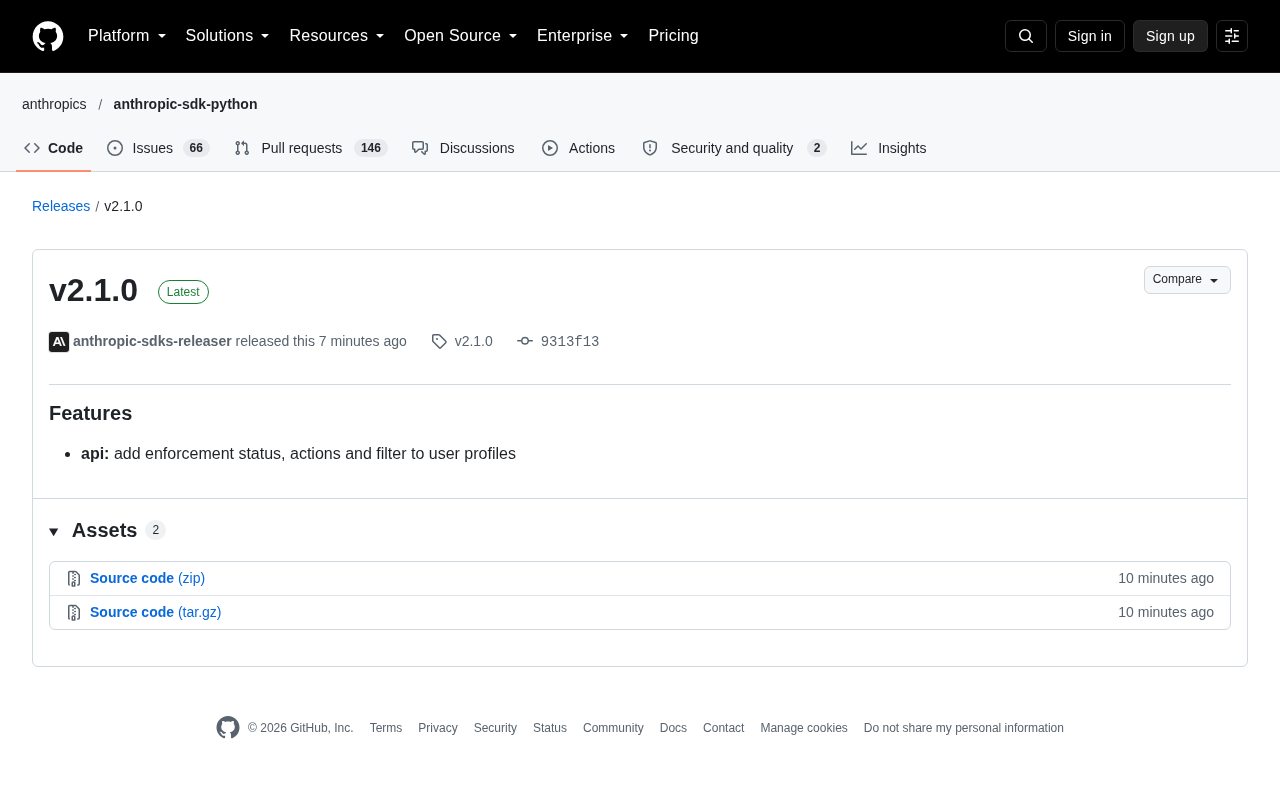The image size is (1280, 800).
Task: Open the Actions tab
Action: point(578,148)
